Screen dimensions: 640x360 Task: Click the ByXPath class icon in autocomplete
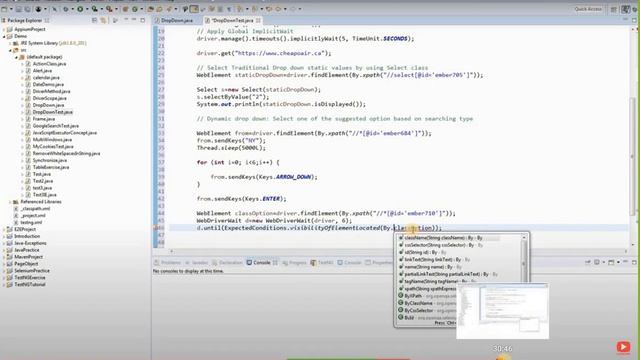tap(401, 296)
